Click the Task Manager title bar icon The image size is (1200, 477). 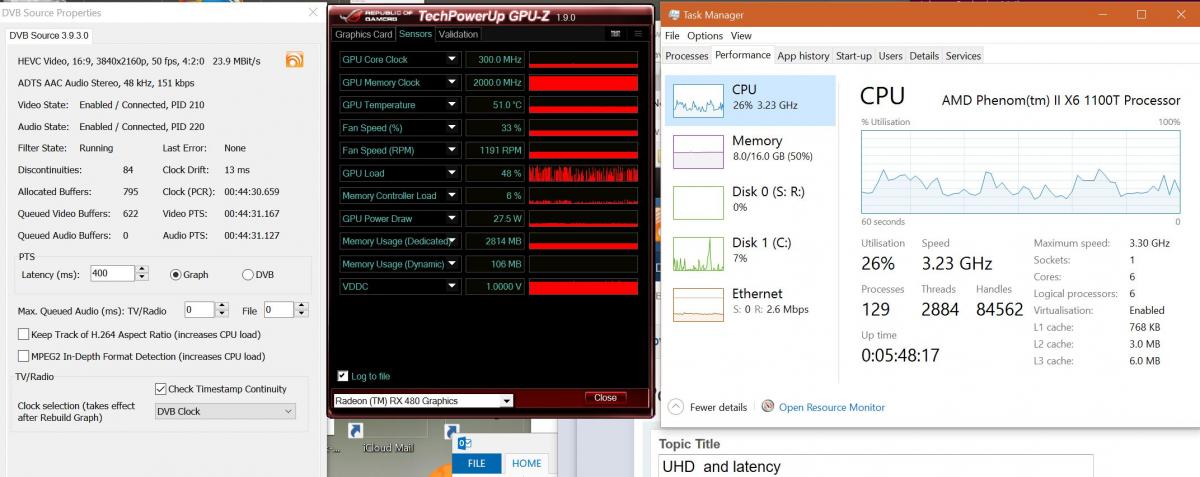point(673,15)
